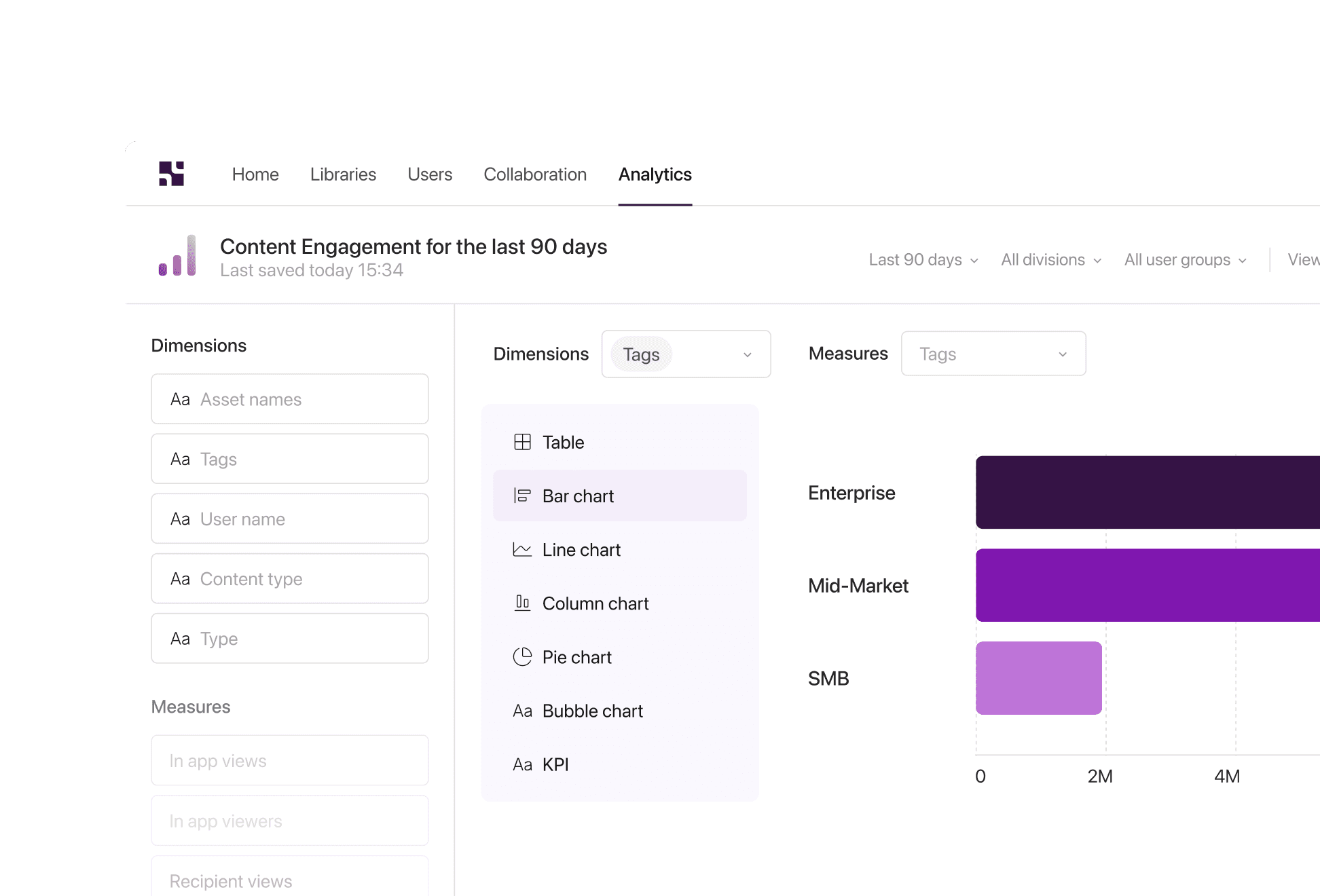Click the Aa icon beside Bubble chart

coord(522,711)
